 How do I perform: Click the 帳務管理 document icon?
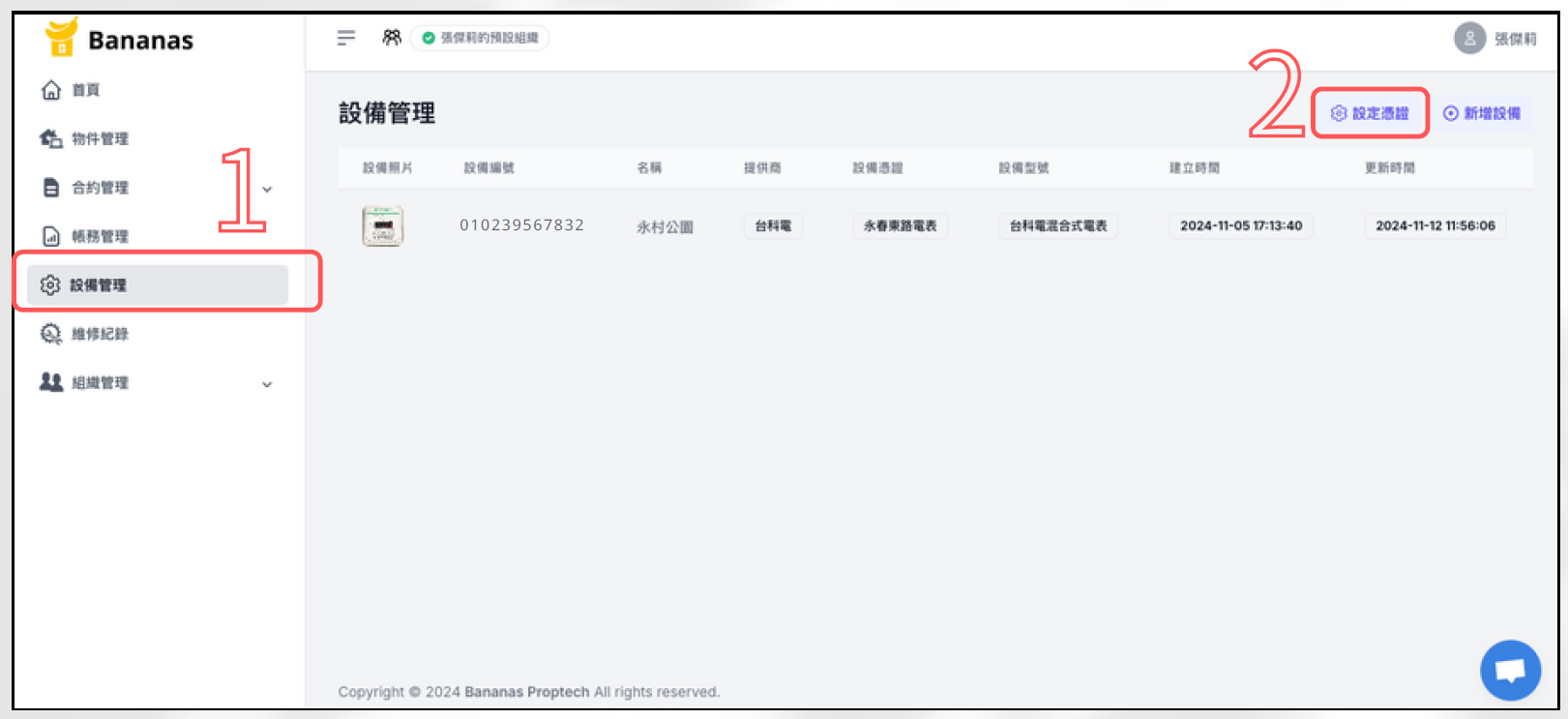(x=51, y=236)
